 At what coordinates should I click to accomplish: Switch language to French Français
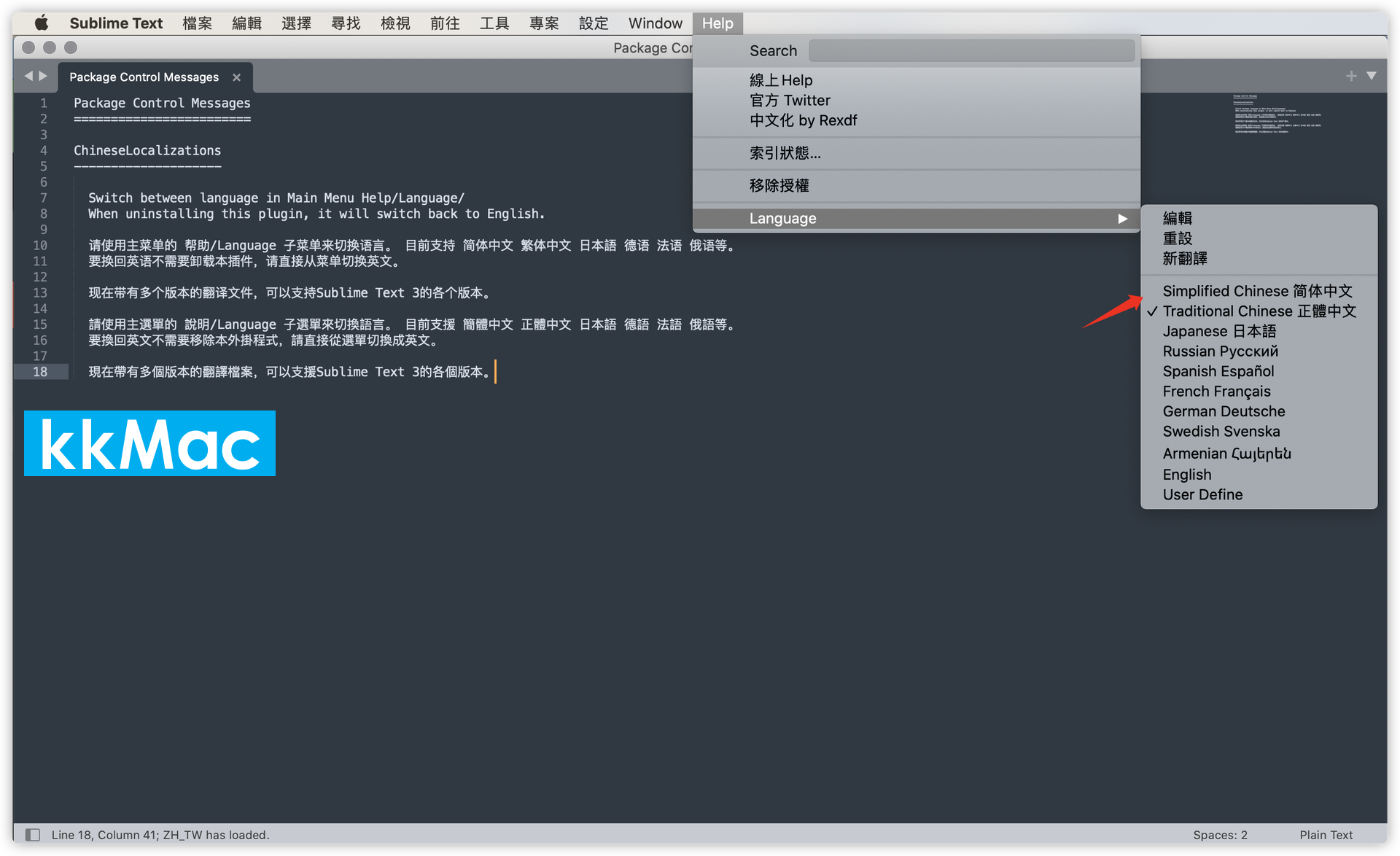(x=1259, y=392)
